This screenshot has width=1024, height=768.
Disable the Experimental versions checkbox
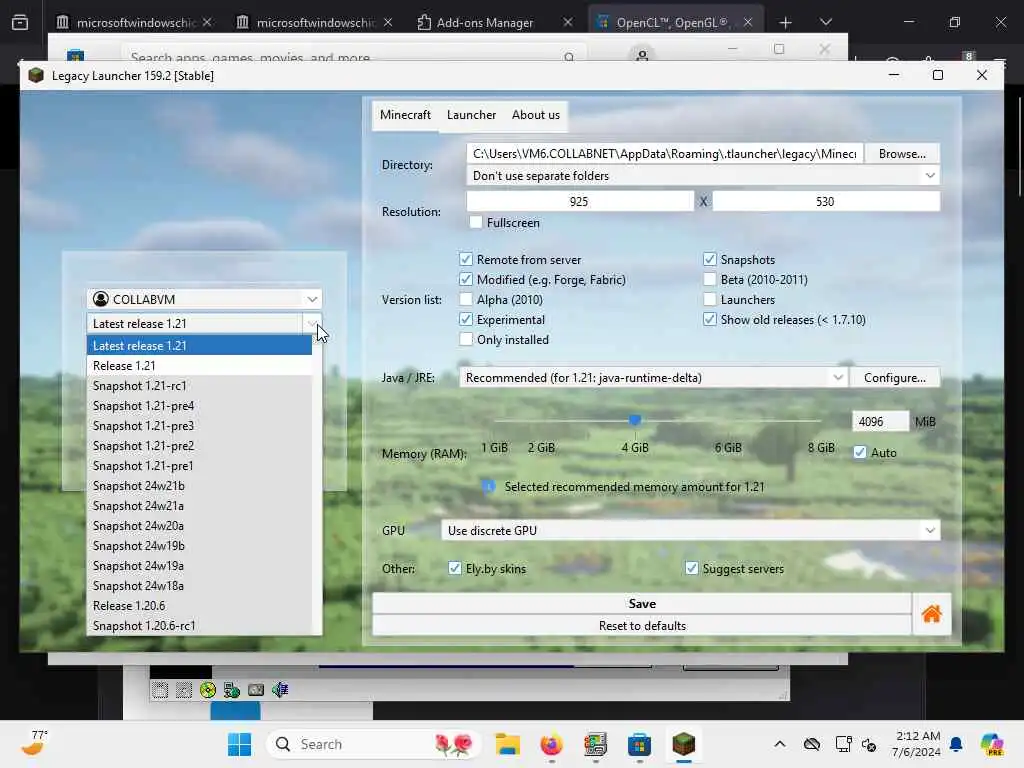coord(466,319)
